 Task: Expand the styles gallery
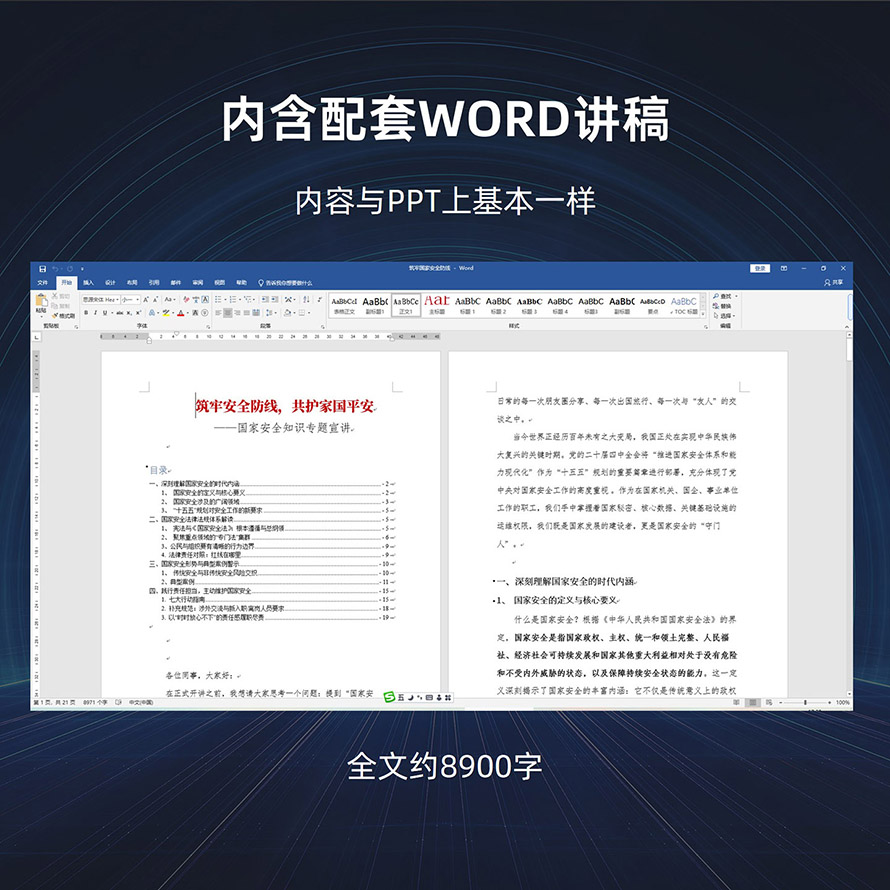704,312
